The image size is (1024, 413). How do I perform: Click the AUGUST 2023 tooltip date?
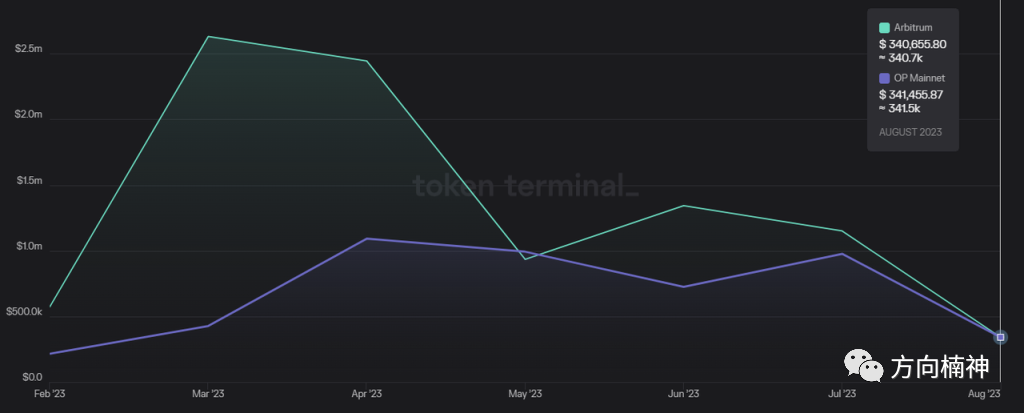click(x=910, y=132)
